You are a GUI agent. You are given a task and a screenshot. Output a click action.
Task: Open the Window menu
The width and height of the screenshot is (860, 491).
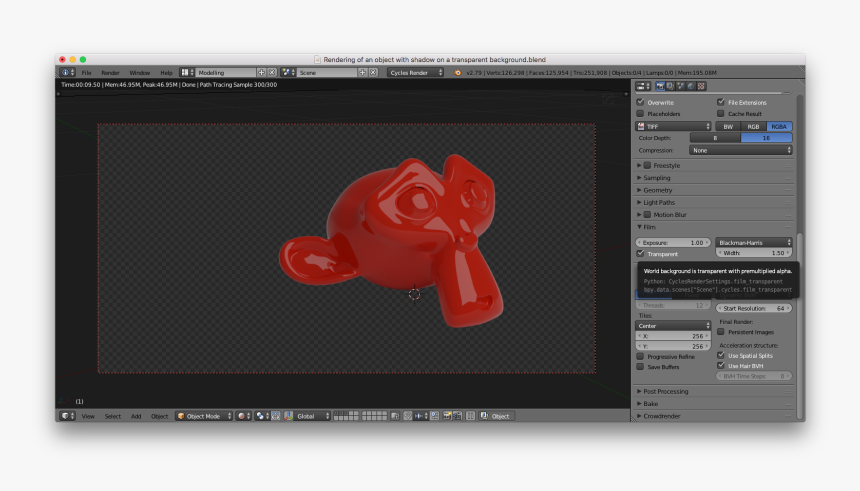point(139,73)
